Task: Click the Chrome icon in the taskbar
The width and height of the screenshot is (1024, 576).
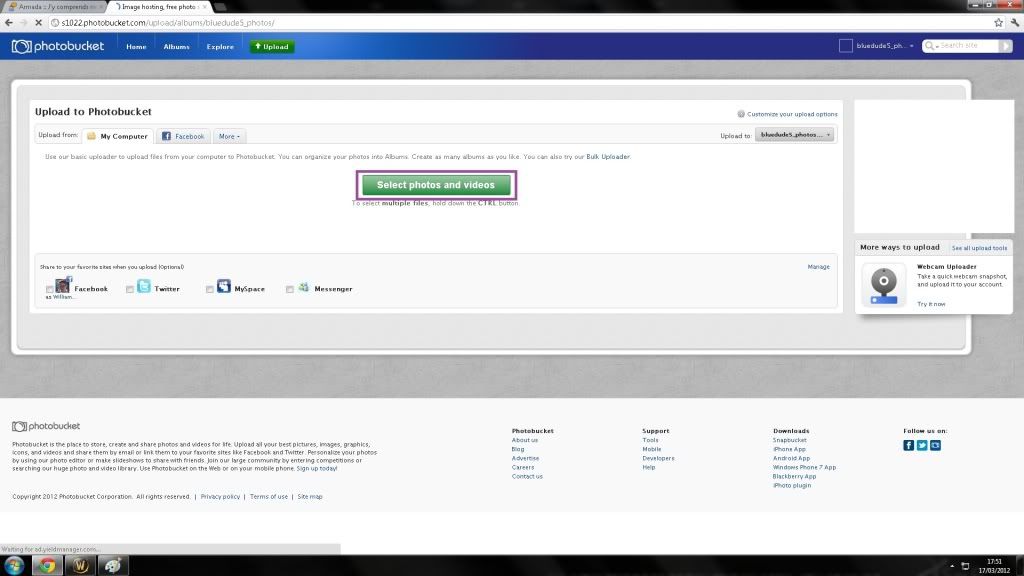Action: (47, 566)
